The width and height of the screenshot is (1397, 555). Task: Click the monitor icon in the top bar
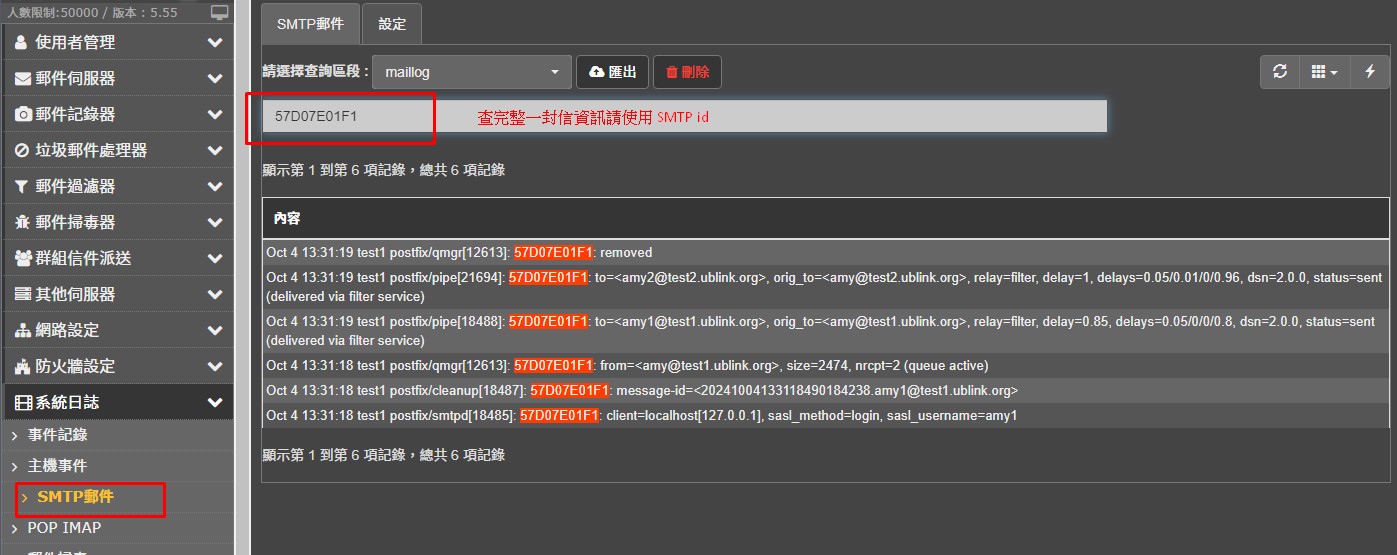coord(219,12)
